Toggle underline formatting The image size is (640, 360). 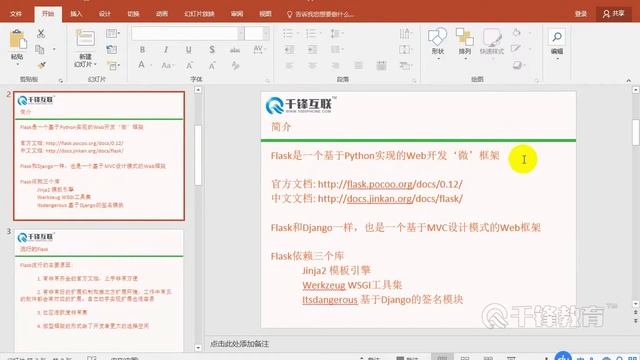click(189, 49)
